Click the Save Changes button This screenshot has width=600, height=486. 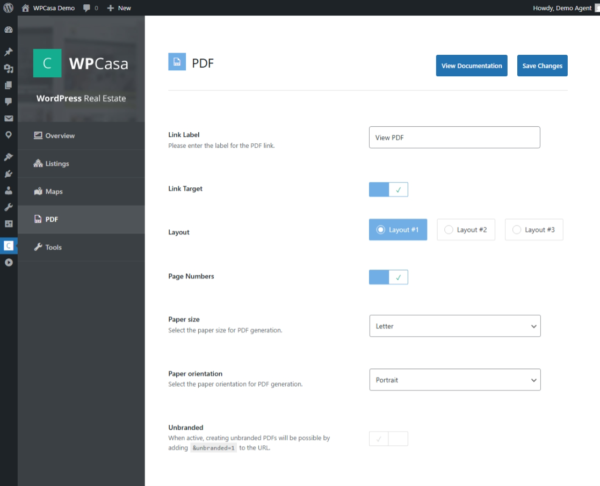[542, 65]
